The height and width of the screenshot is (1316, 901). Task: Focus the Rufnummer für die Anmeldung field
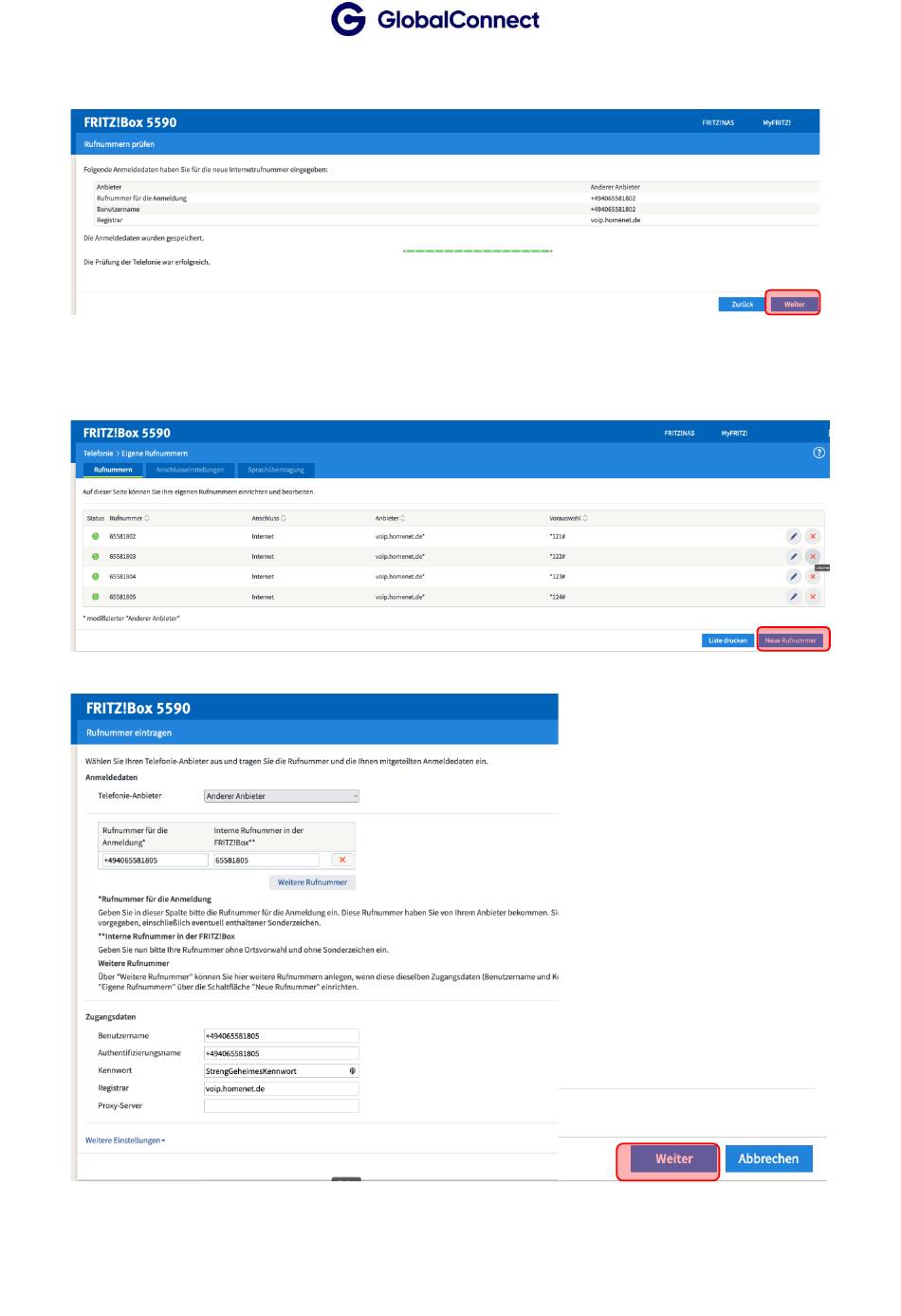click(x=155, y=861)
